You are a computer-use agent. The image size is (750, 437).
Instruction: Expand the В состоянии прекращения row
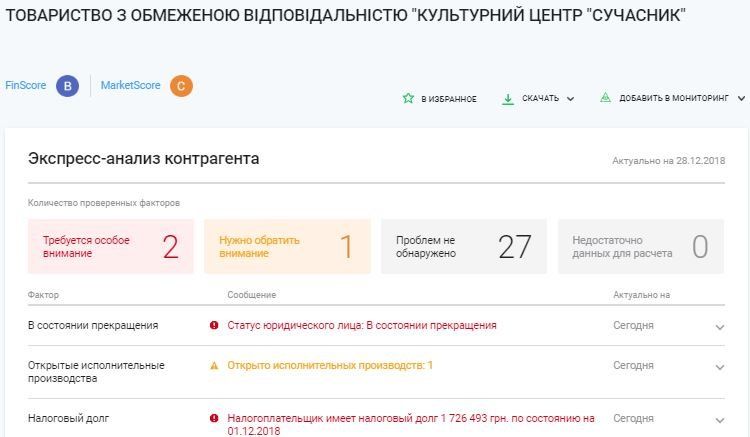719,327
